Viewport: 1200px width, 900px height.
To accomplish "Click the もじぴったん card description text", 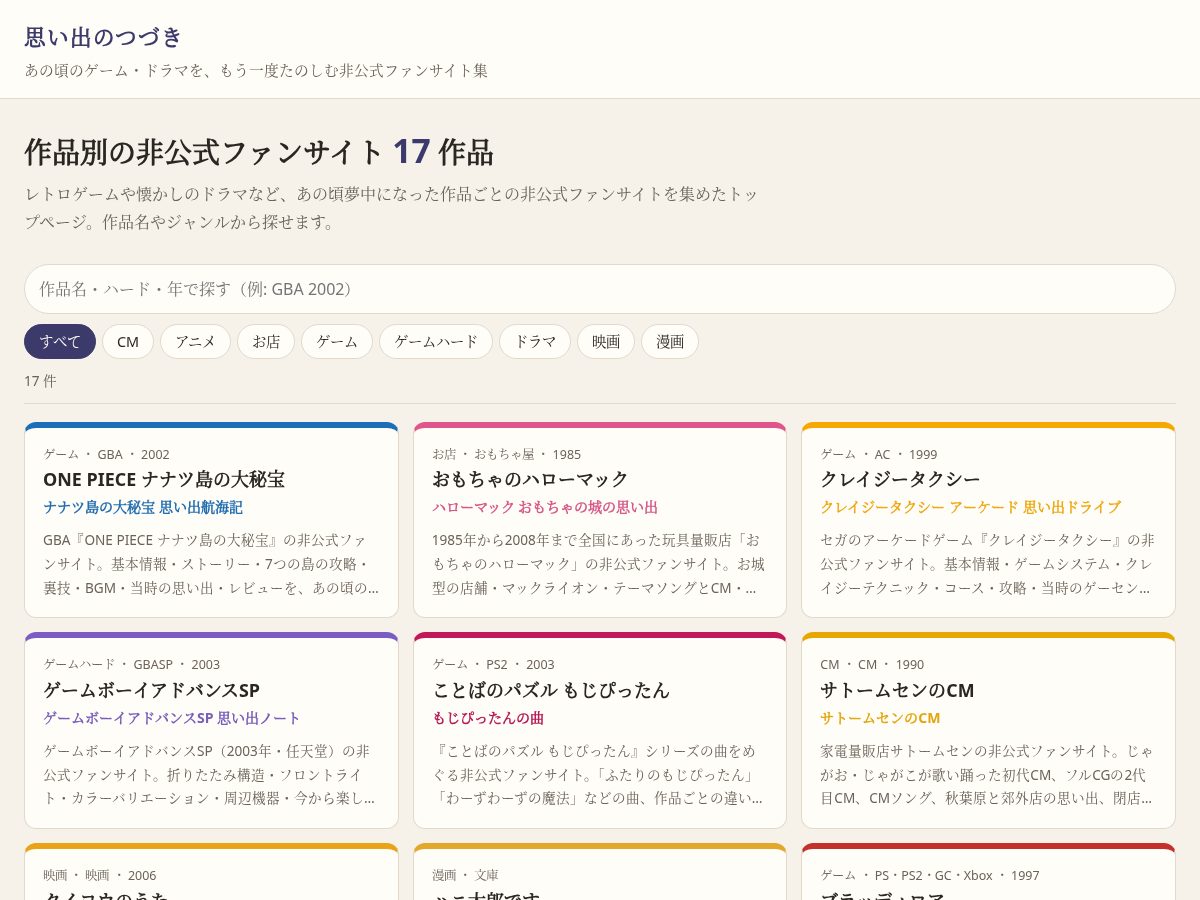I will 599,774.
